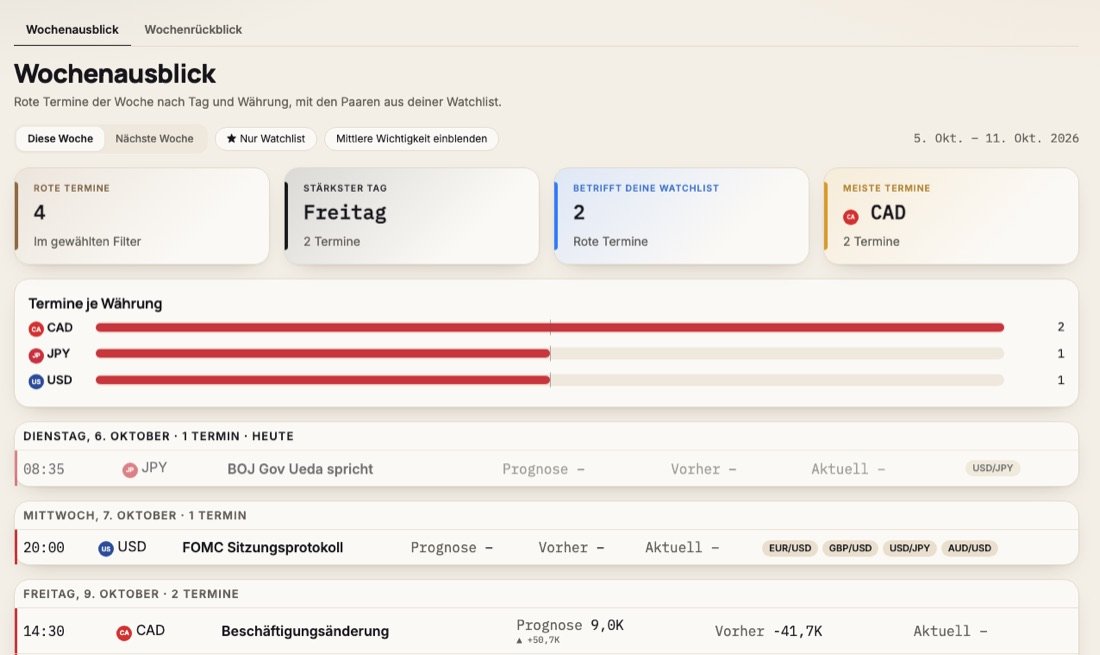Click the Termine je Währung heading
Image resolution: width=1100 pixels, height=655 pixels.
[95, 304]
